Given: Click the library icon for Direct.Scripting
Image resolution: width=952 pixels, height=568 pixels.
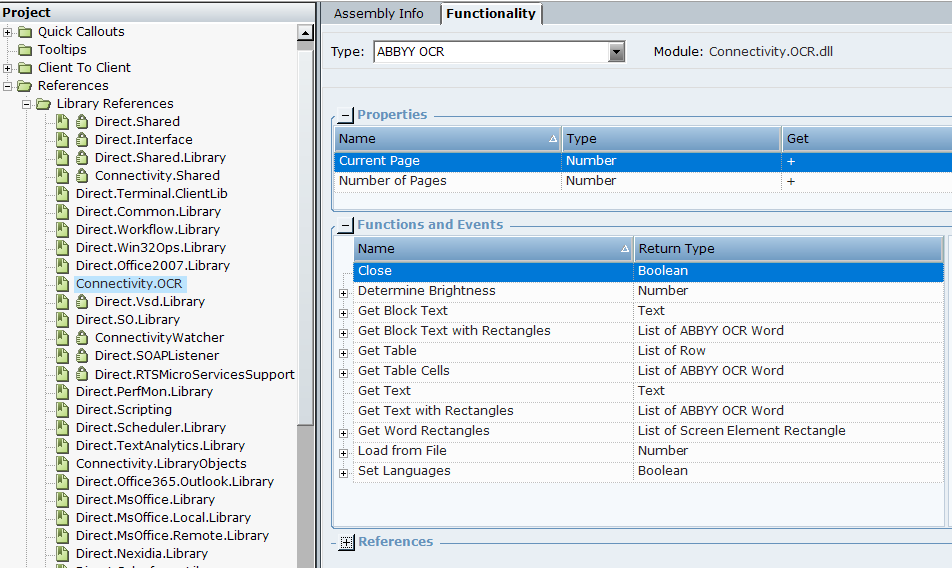Looking at the screenshot, I should point(63,410).
